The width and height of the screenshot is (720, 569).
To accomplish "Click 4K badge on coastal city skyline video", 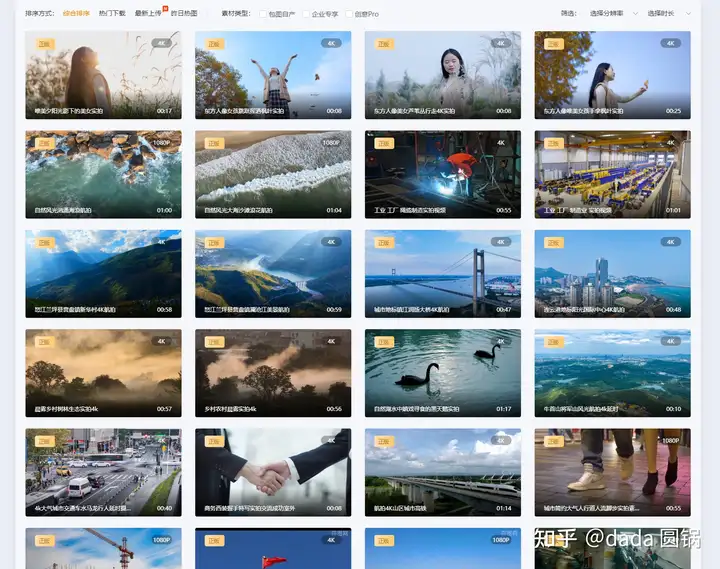I will click(x=670, y=242).
